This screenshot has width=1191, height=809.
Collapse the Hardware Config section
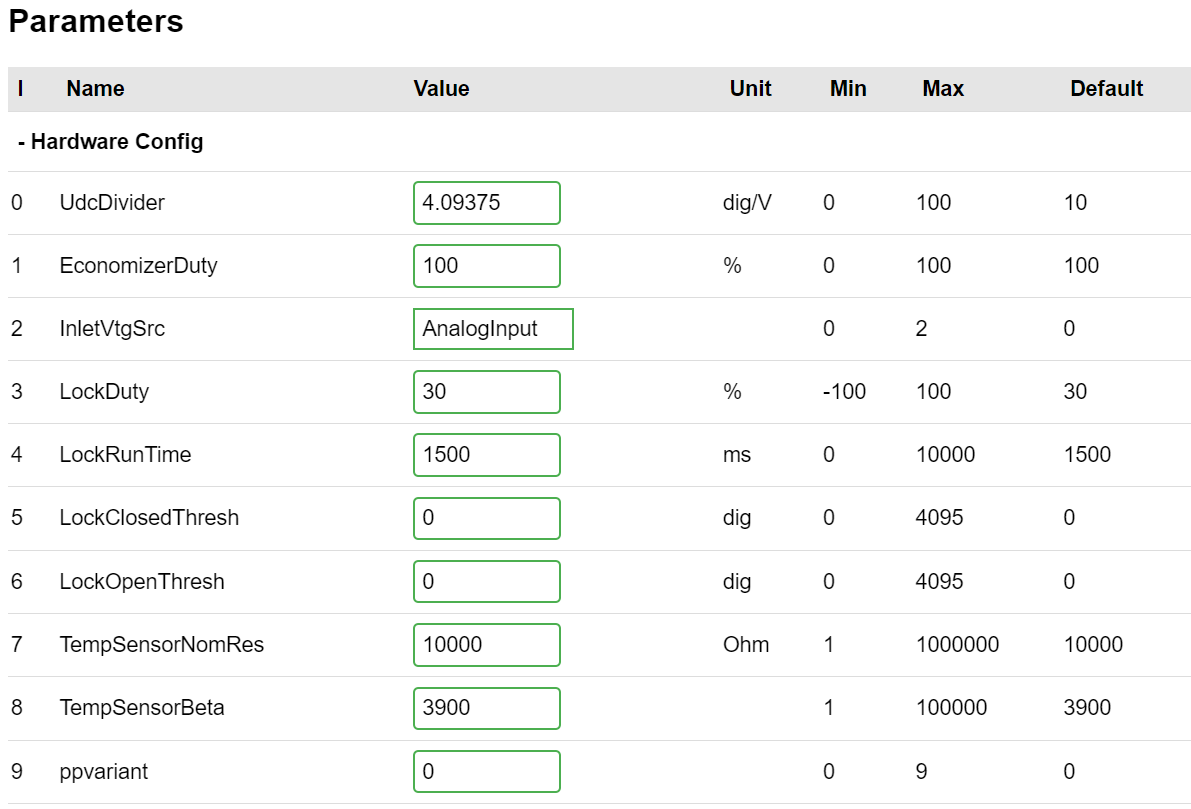[x=110, y=142]
